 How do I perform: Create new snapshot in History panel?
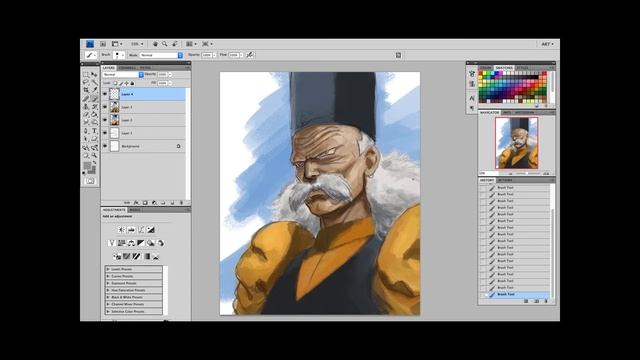click(536, 301)
